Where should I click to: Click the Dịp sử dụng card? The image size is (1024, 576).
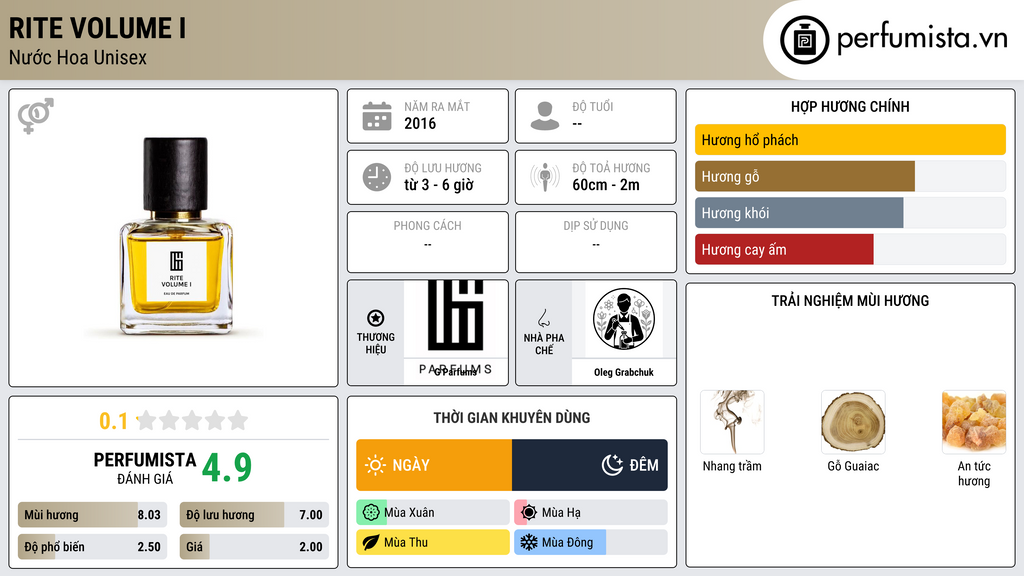click(596, 242)
